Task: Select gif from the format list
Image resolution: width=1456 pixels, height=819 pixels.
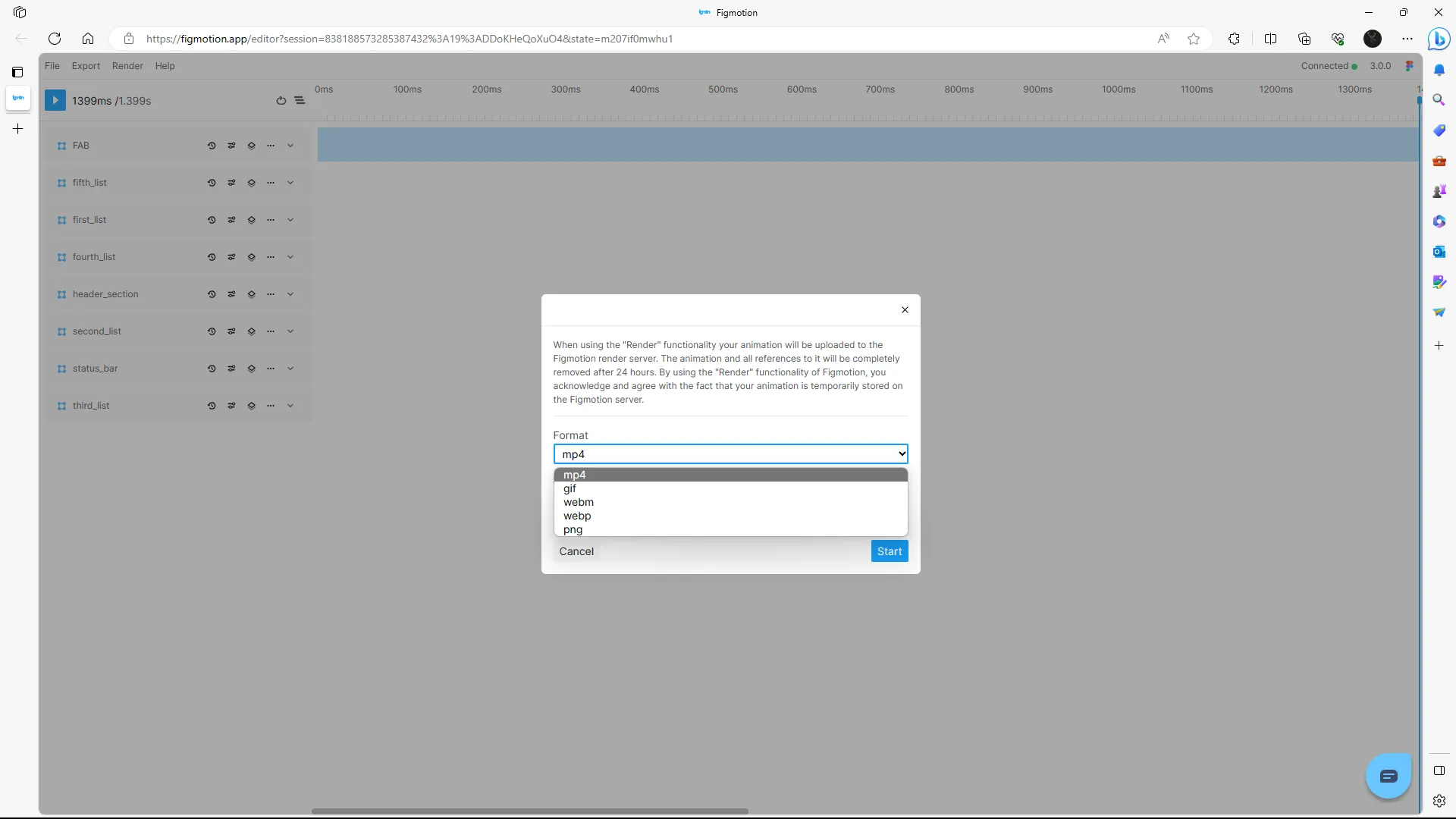Action: (570, 489)
